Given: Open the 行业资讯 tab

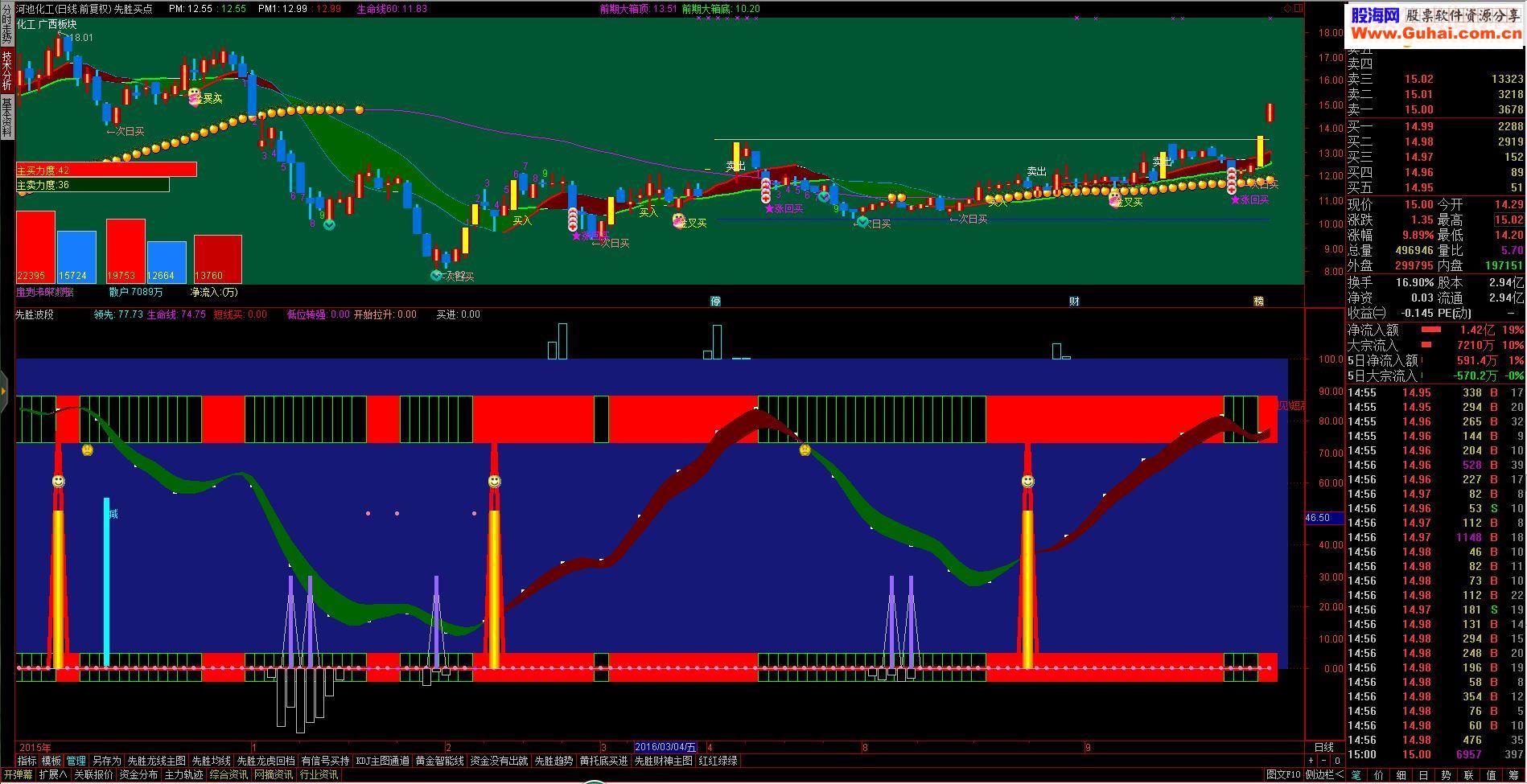Looking at the screenshot, I should pyautogui.click(x=319, y=775).
